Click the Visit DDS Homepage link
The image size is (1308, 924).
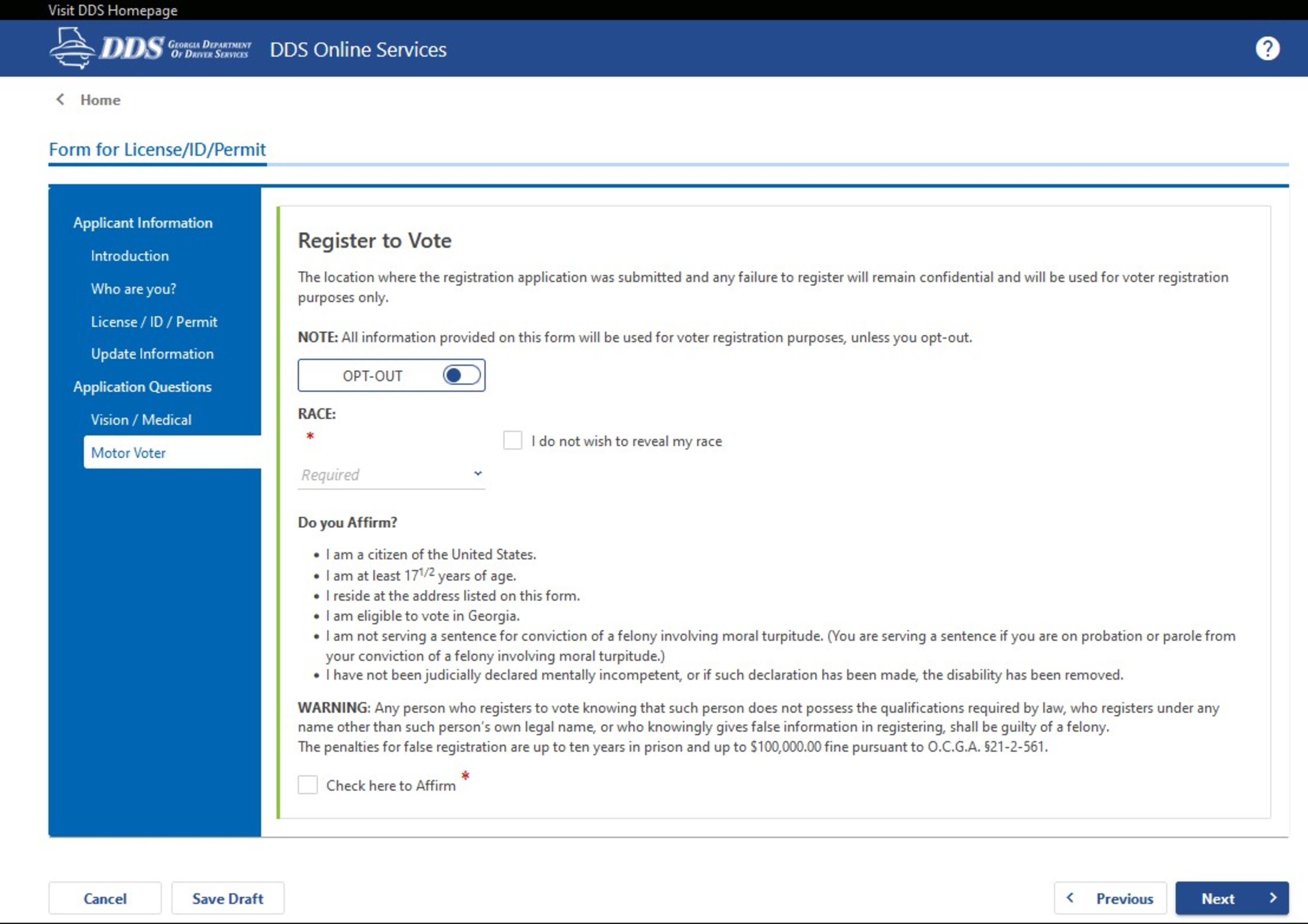click(x=112, y=10)
